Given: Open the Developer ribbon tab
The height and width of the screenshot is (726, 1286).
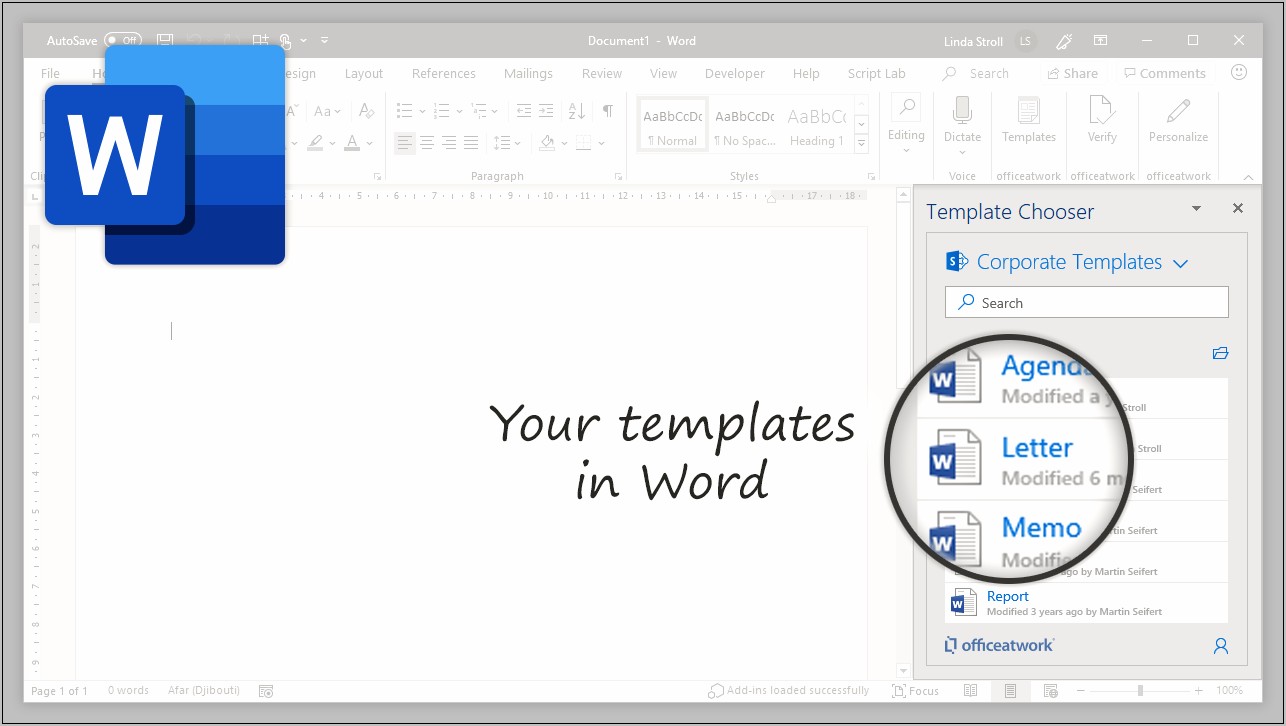Looking at the screenshot, I should [x=735, y=73].
